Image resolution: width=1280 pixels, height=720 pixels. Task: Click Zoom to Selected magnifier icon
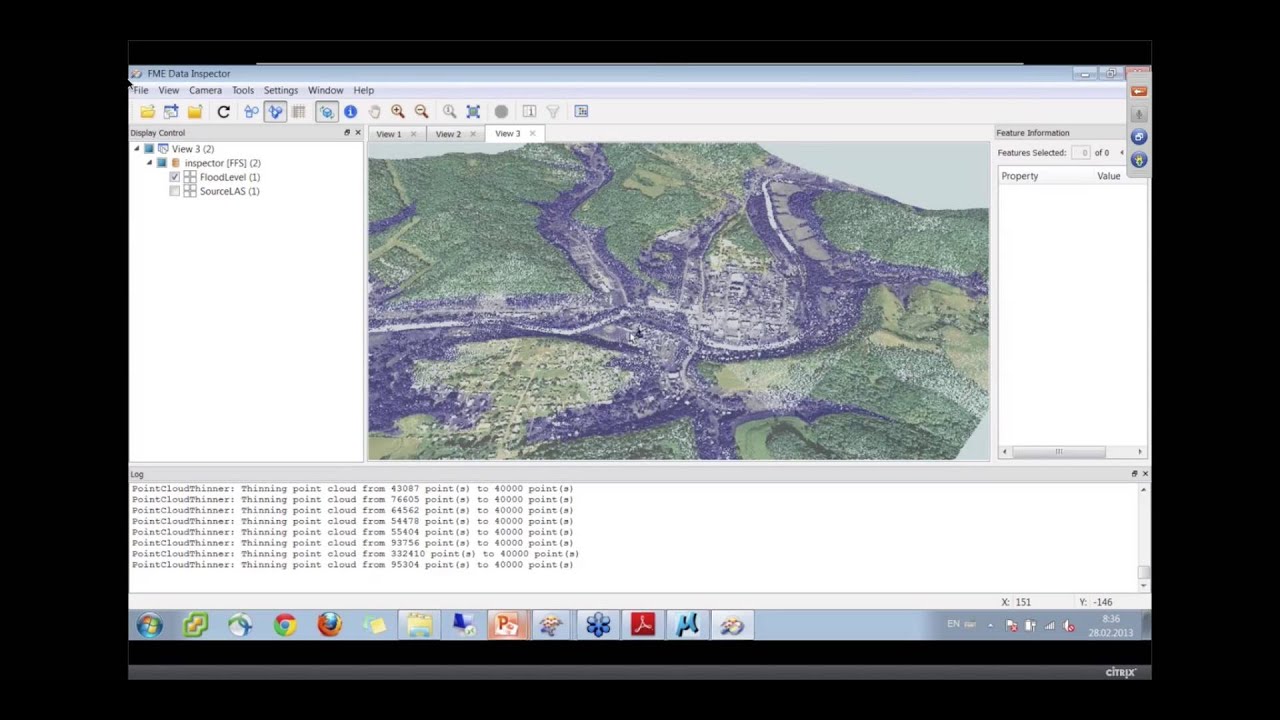(449, 112)
